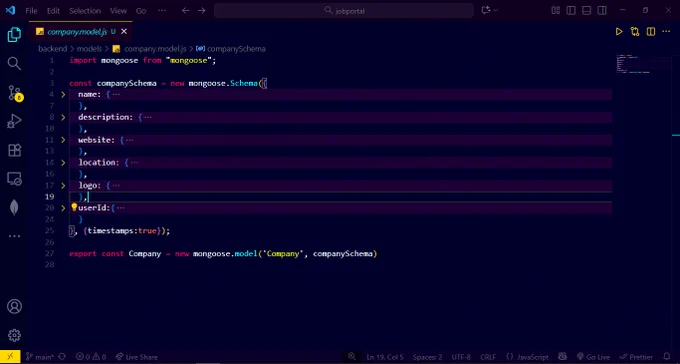Click Prettier formatter status
Image resolution: width=680 pixels, height=364 pixels.
(x=636, y=357)
